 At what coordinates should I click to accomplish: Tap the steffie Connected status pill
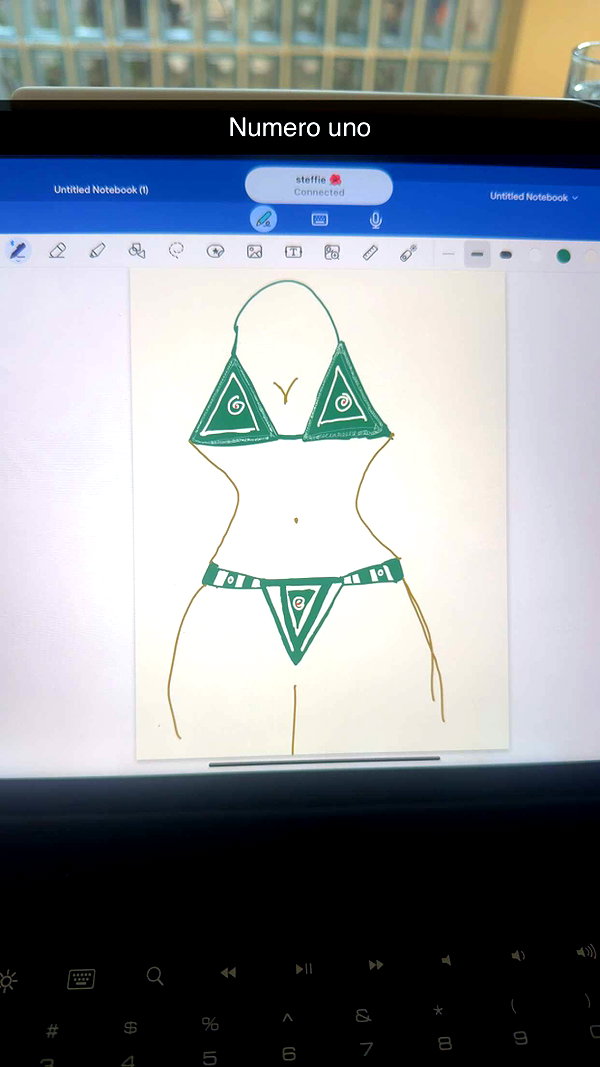319,186
